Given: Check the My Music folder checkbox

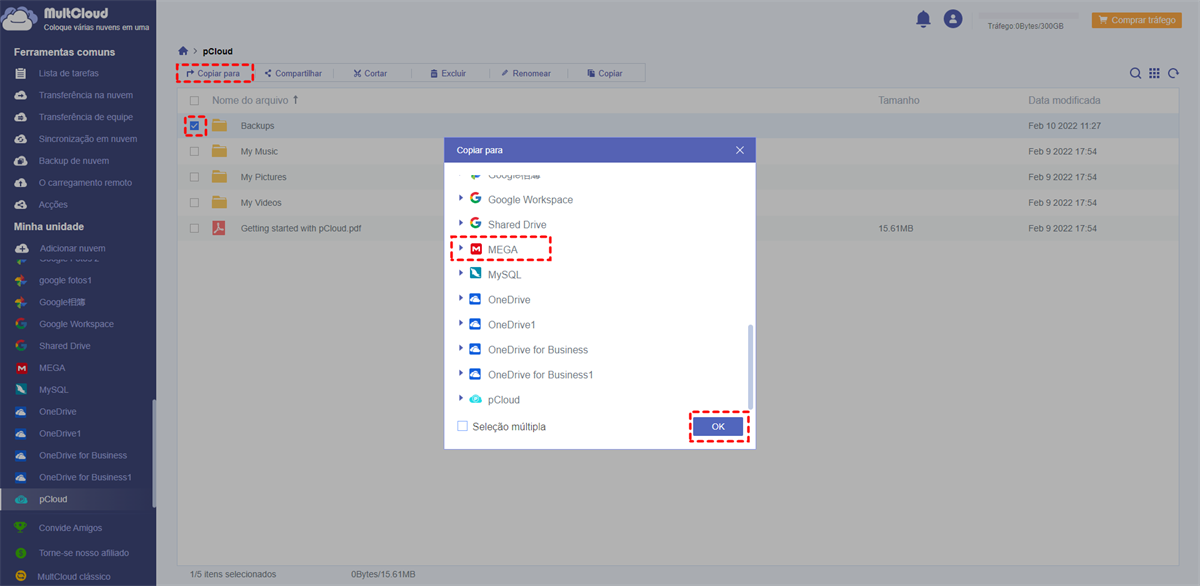Looking at the screenshot, I should pos(194,151).
